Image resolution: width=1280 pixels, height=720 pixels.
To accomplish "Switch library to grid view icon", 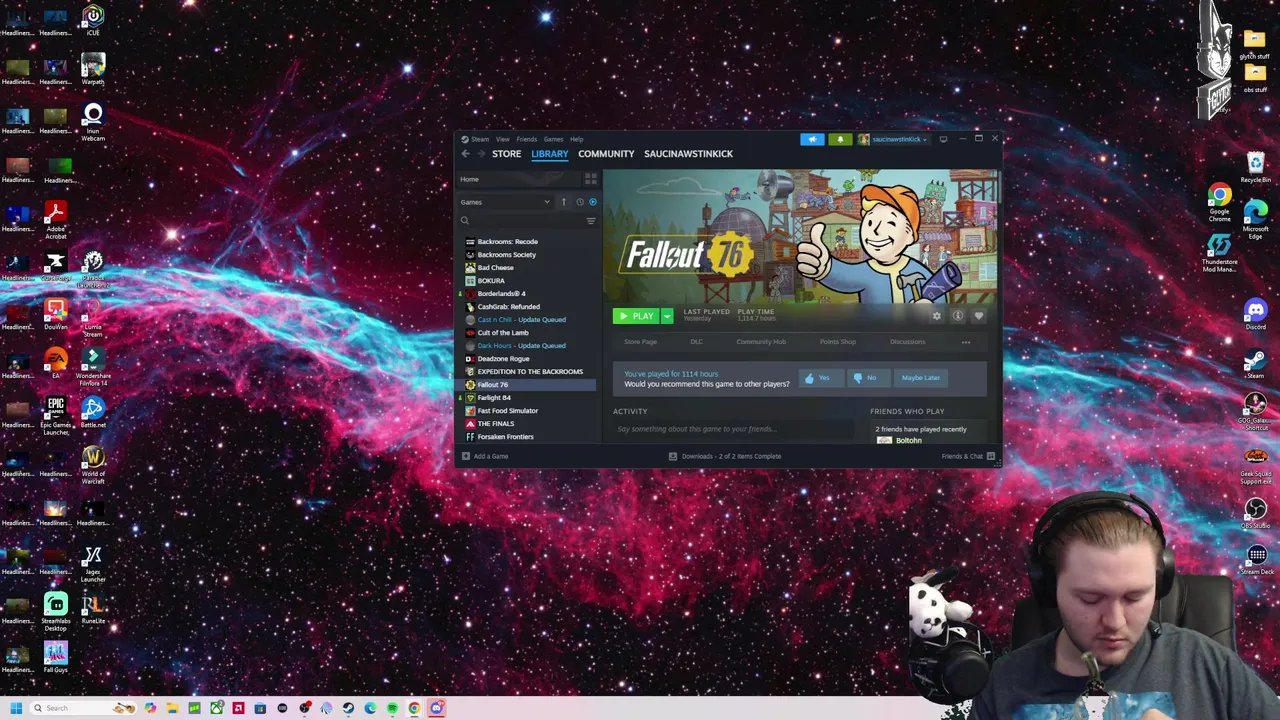I will pos(591,179).
